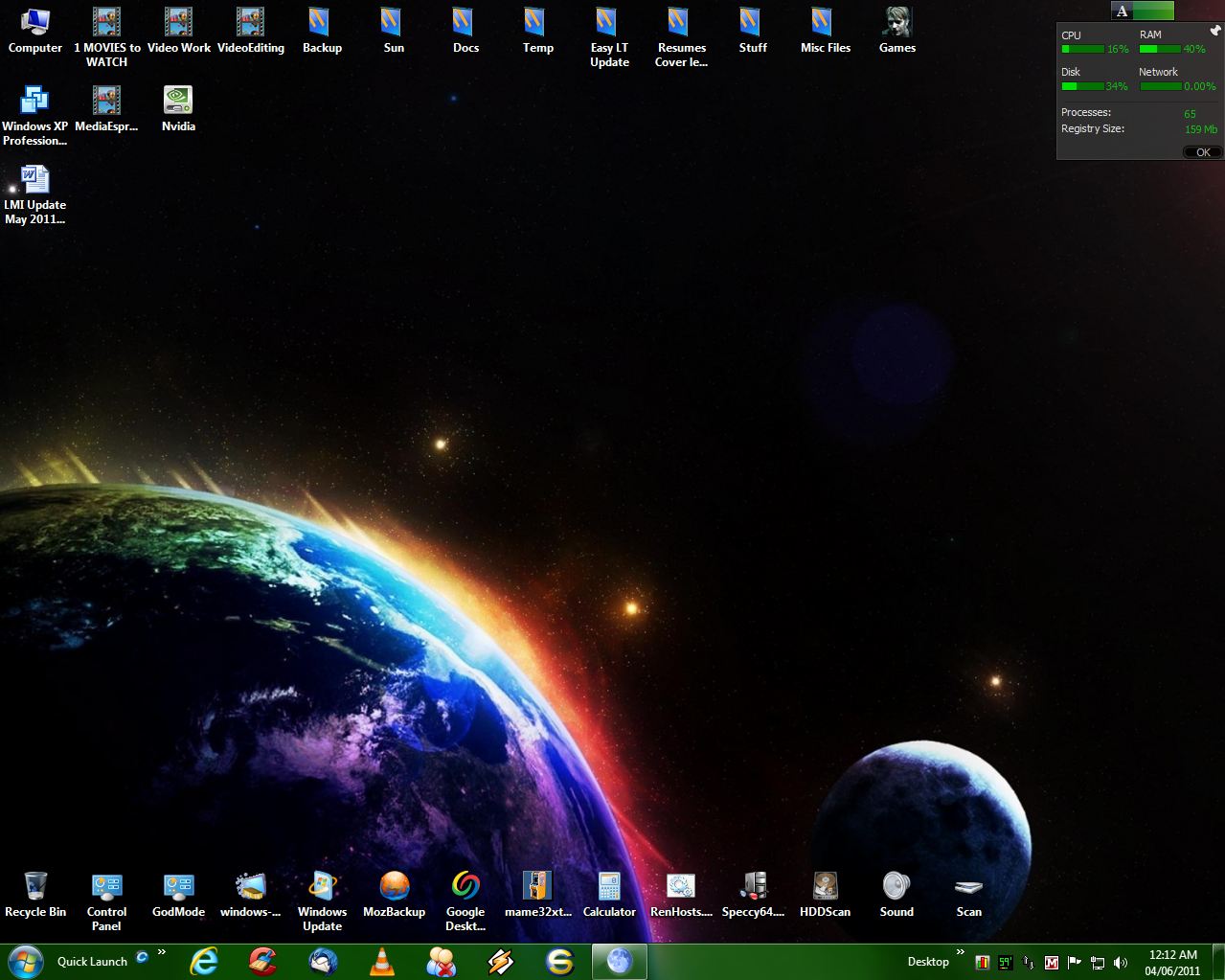
Task: Open the volume speaker tray icon
Action: (1121, 963)
